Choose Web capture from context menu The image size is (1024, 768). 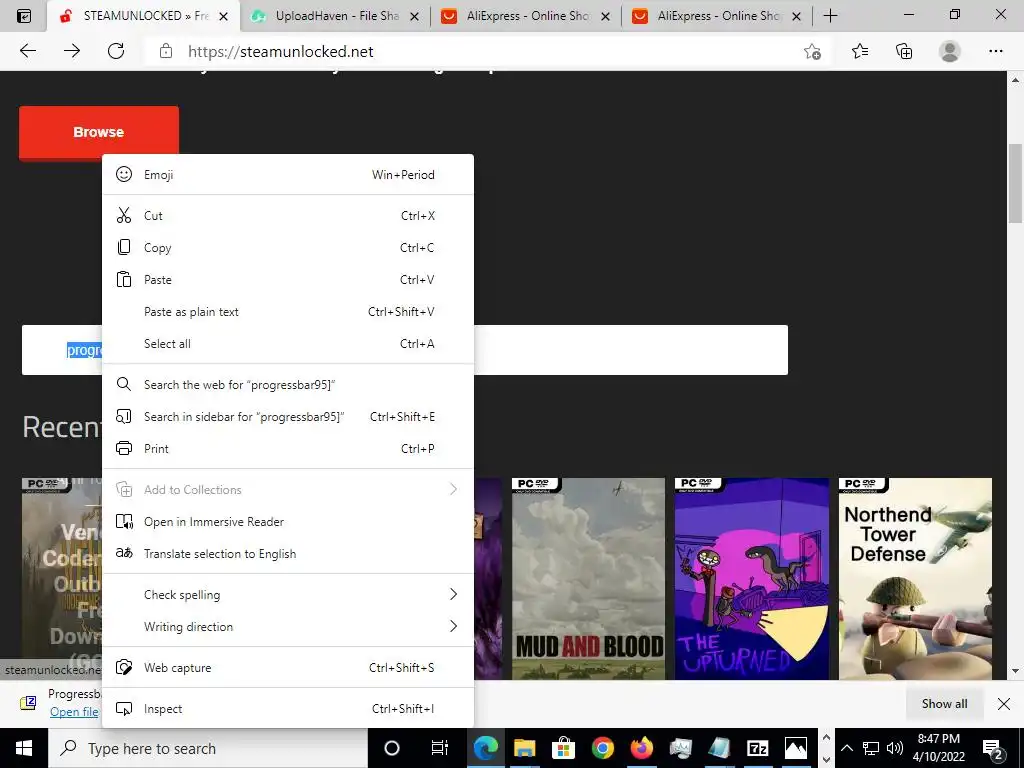(x=288, y=667)
